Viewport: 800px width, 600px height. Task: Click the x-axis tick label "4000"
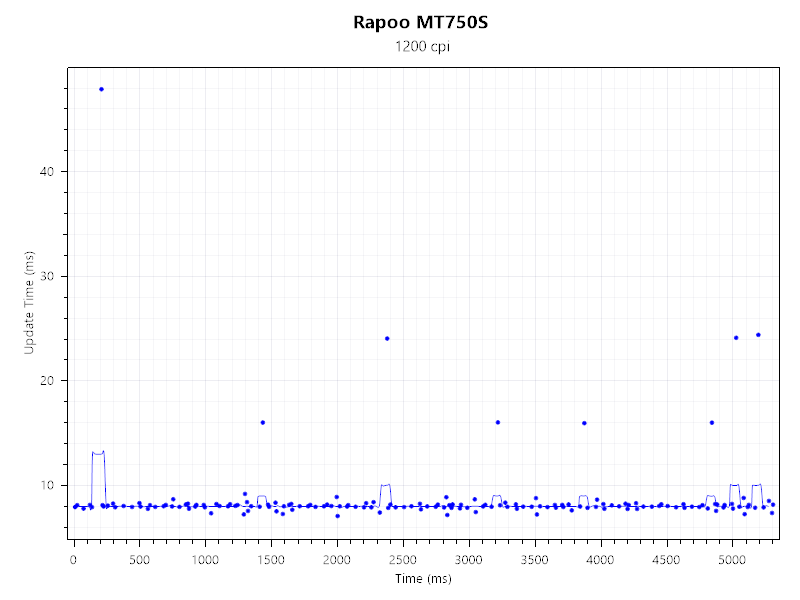point(600,560)
